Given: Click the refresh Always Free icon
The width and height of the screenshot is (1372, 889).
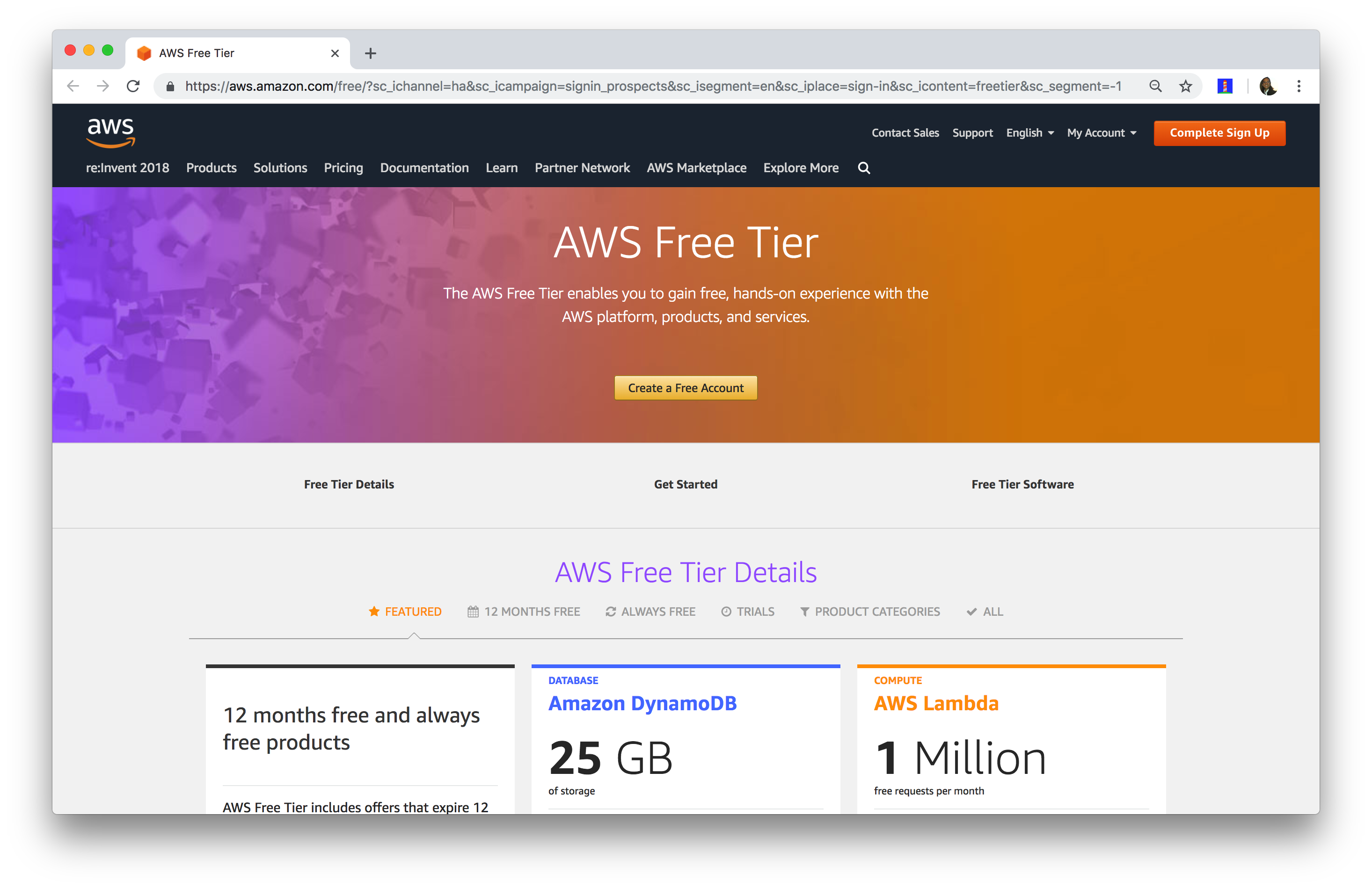Looking at the screenshot, I should (608, 611).
